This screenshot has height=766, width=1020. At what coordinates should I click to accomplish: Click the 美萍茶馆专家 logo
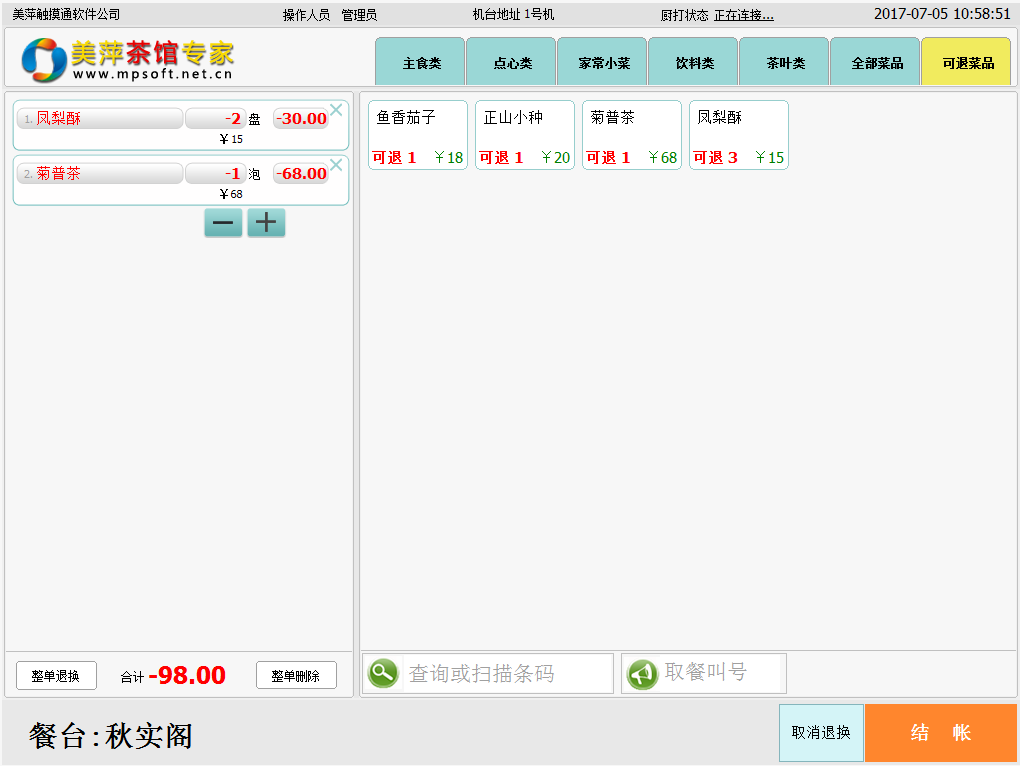point(128,60)
